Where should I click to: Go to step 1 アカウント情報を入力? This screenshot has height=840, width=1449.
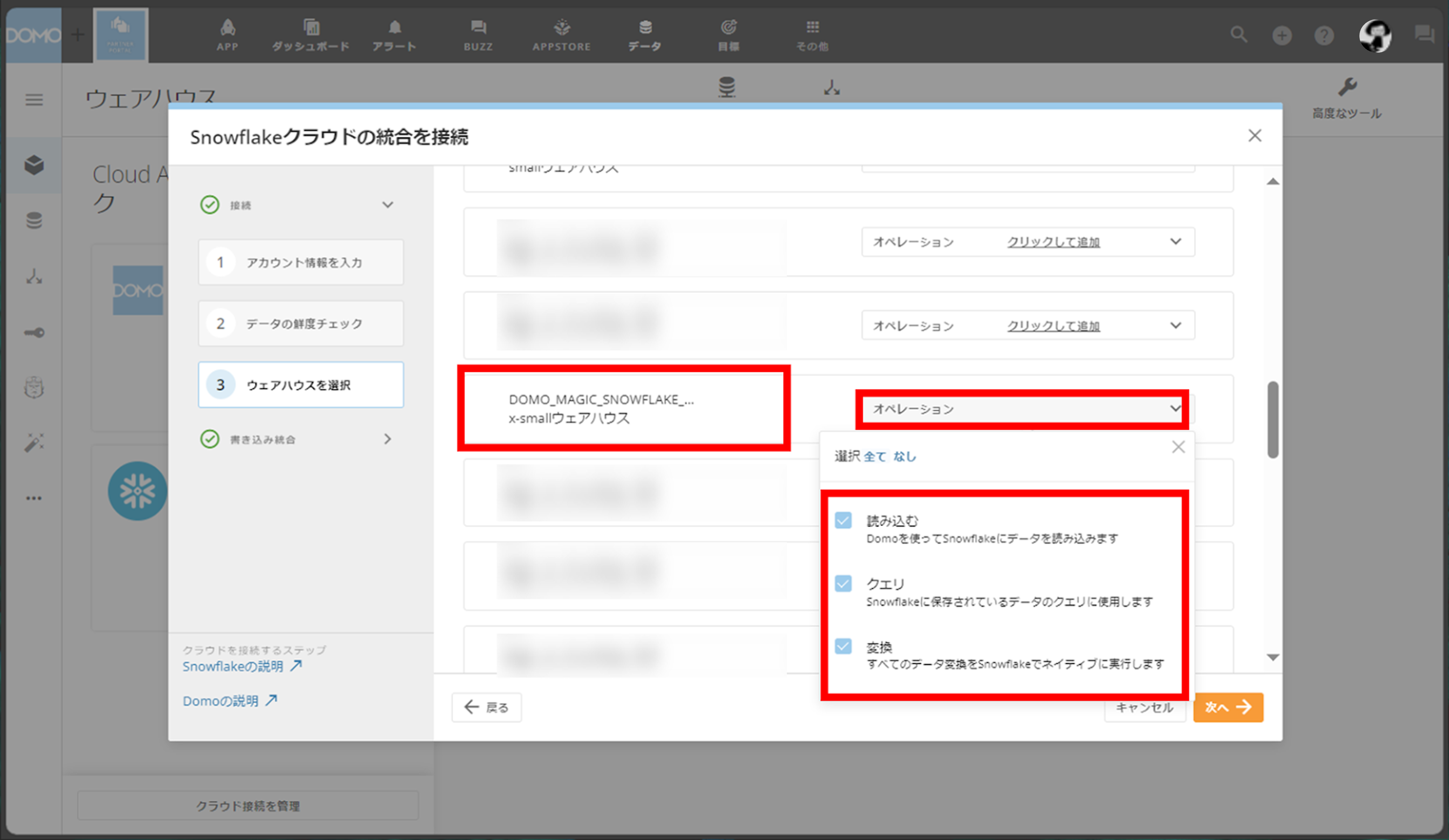click(x=301, y=262)
